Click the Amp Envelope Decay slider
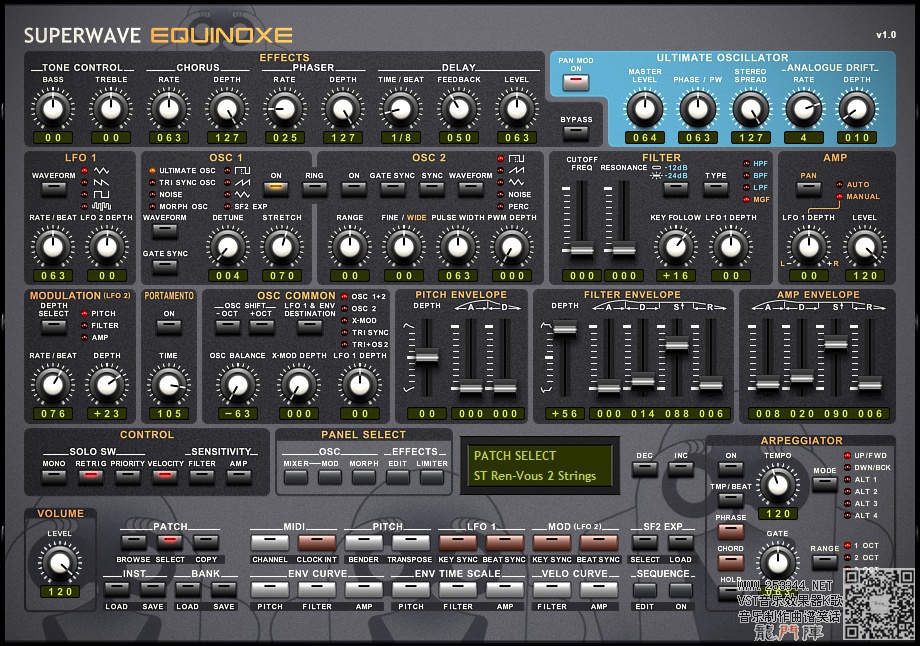 click(801, 377)
